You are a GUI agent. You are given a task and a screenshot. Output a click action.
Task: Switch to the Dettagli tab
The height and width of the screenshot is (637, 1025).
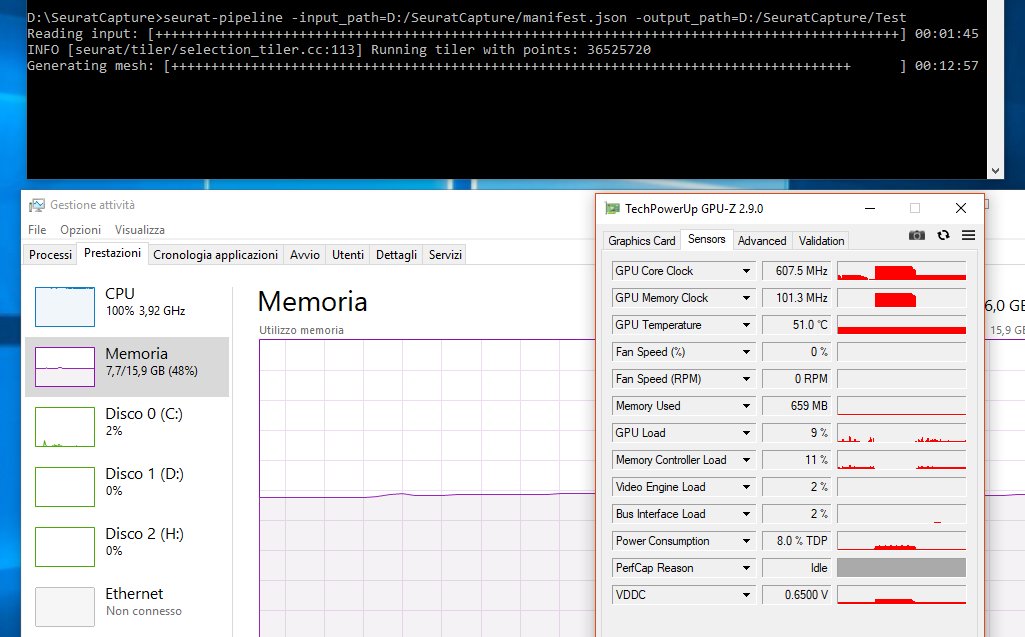[x=396, y=254]
